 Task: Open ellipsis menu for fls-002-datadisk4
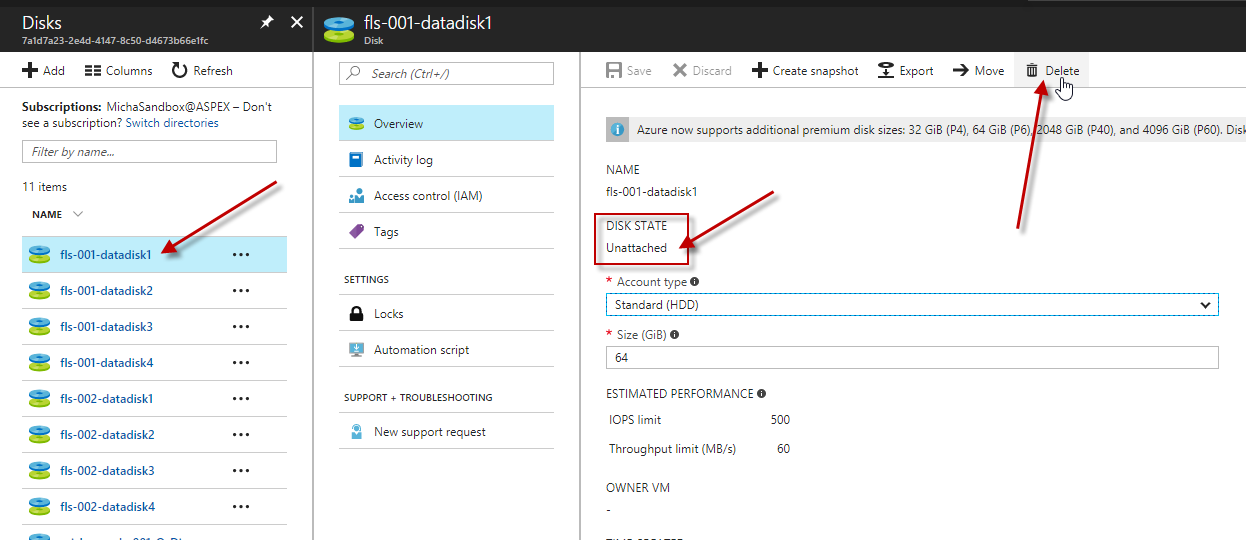[x=240, y=507]
